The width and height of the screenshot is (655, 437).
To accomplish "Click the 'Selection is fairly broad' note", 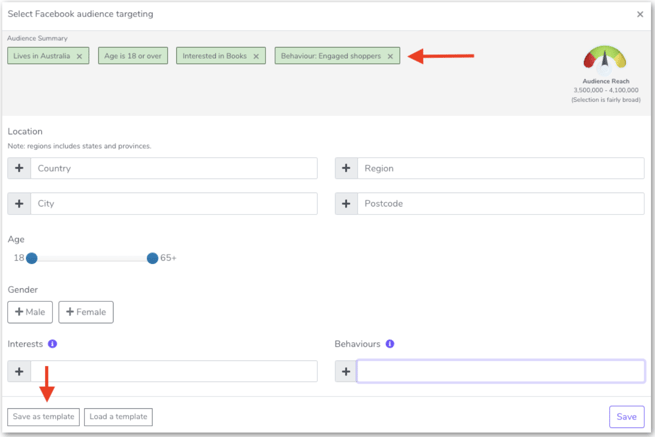I will [x=606, y=100].
